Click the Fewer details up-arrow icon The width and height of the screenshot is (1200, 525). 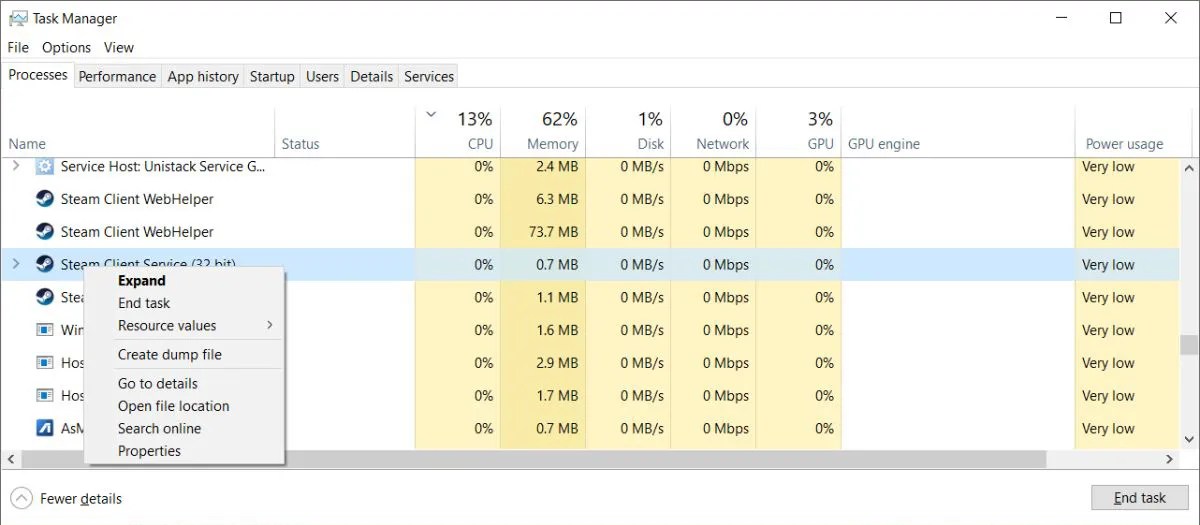(20, 498)
